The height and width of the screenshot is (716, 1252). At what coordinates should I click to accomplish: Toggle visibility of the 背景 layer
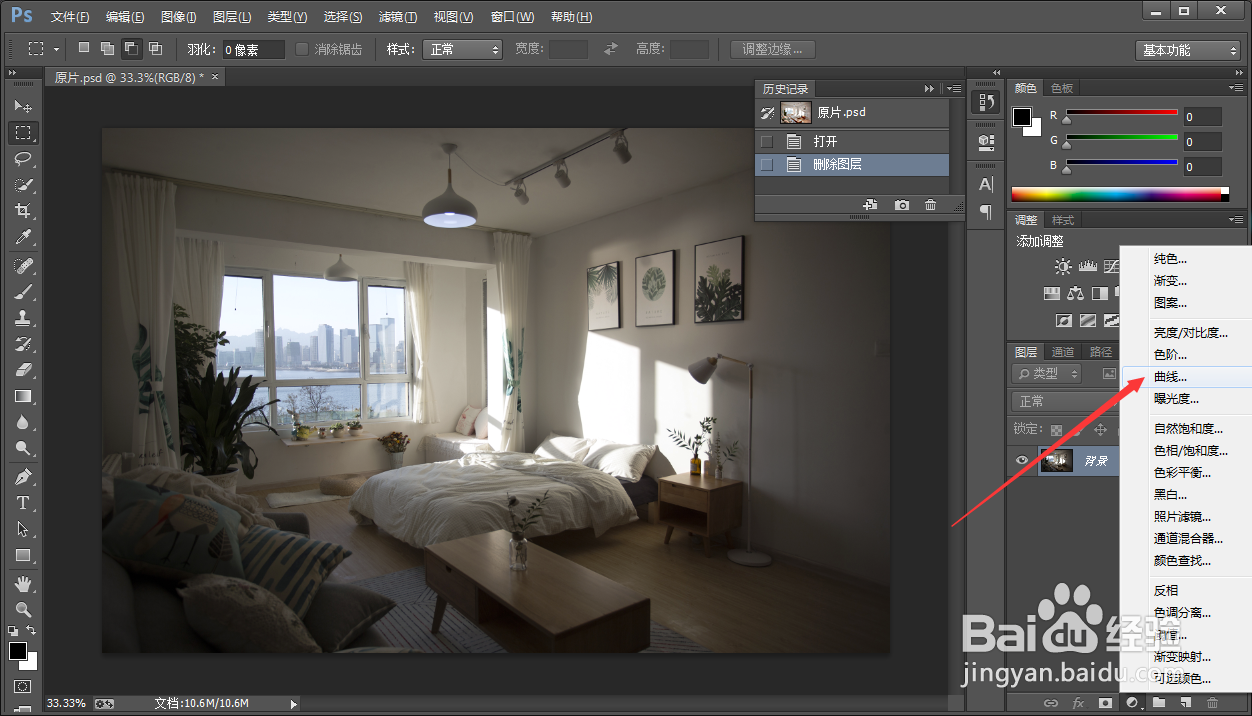point(1022,460)
